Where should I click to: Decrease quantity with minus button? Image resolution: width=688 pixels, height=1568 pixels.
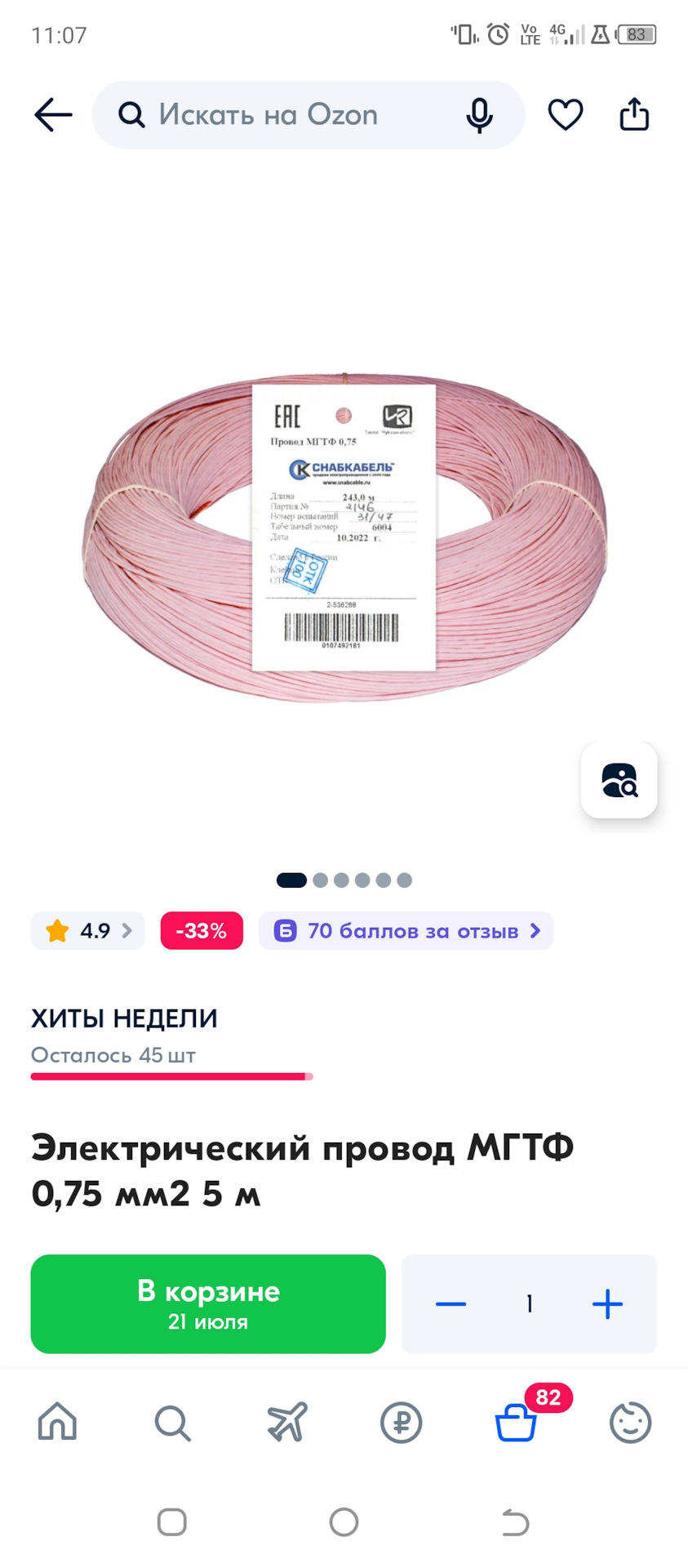tap(451, 1304)
